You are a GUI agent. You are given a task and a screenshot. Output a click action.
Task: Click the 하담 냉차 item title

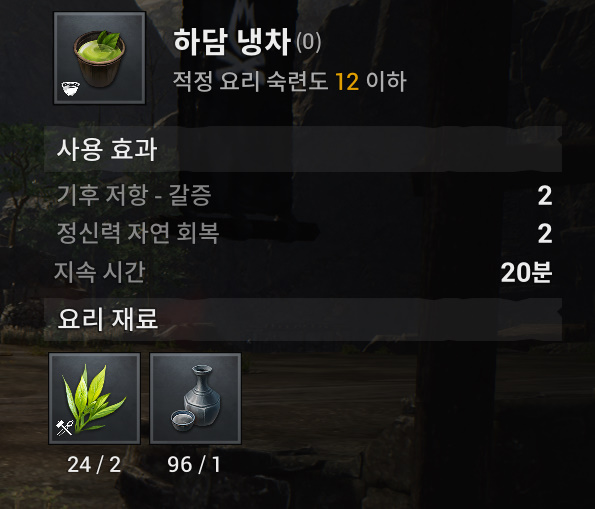(232, 42)
